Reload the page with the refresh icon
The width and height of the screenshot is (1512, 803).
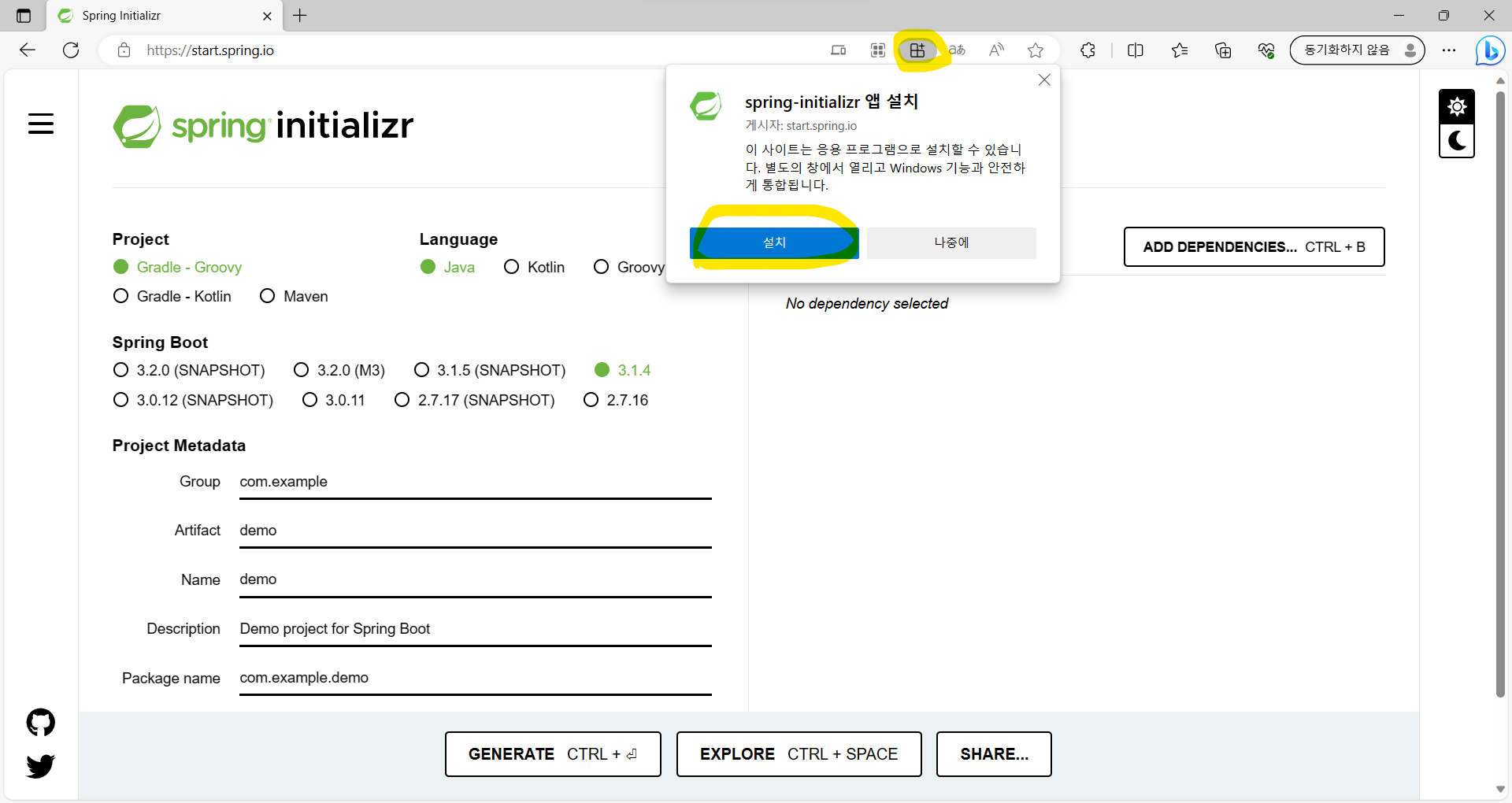click(x=71, y=50)
